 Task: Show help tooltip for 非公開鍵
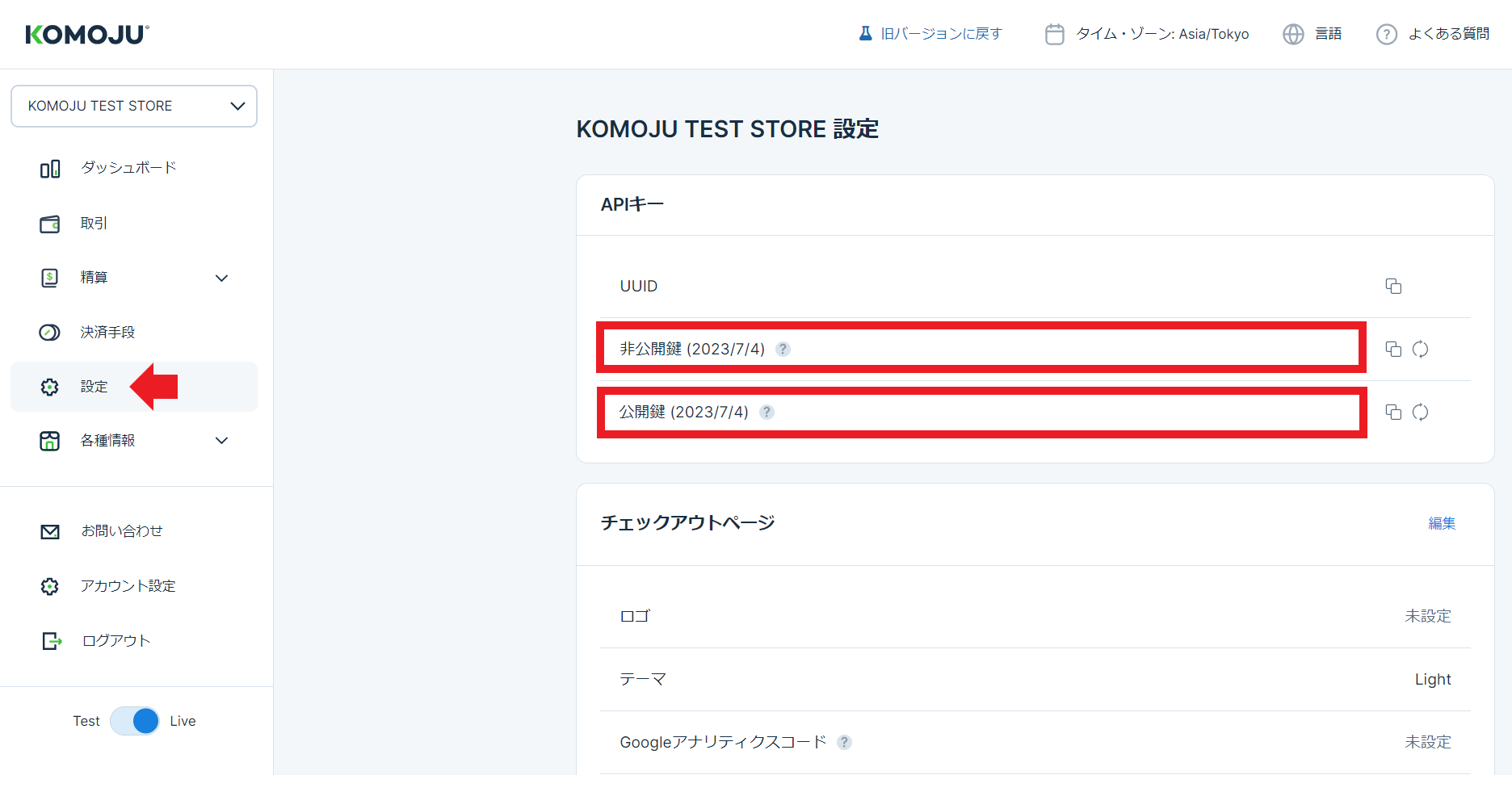coord(783,349)
